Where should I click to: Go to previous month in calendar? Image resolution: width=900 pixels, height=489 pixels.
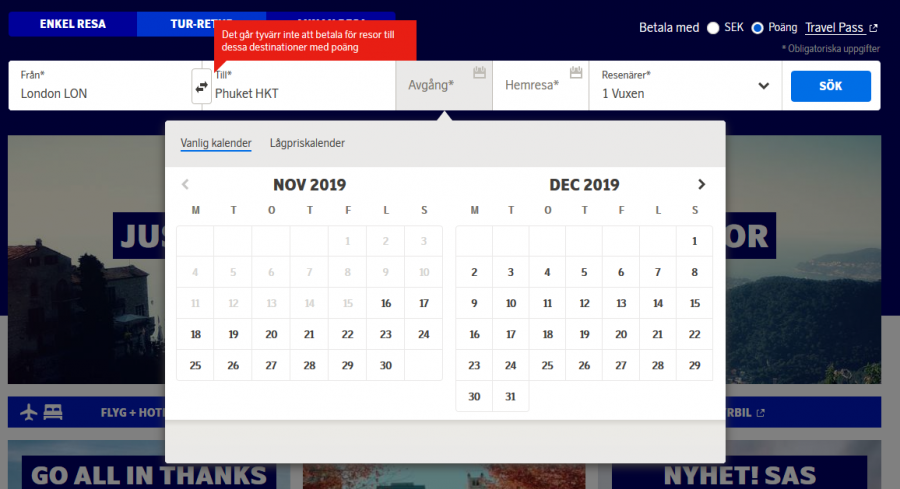185,184
